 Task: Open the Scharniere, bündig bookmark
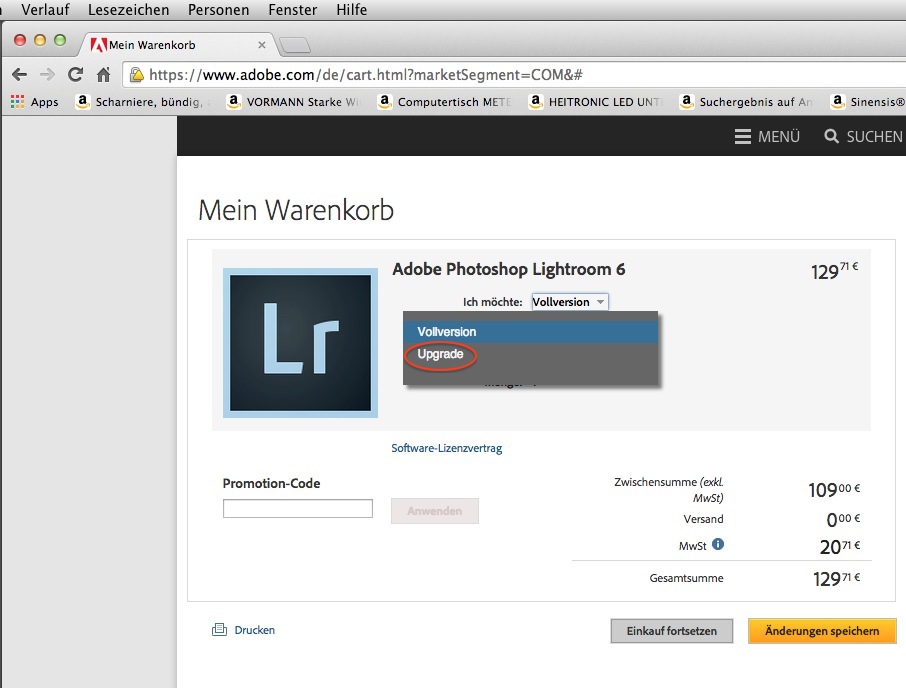coord(141,102)
